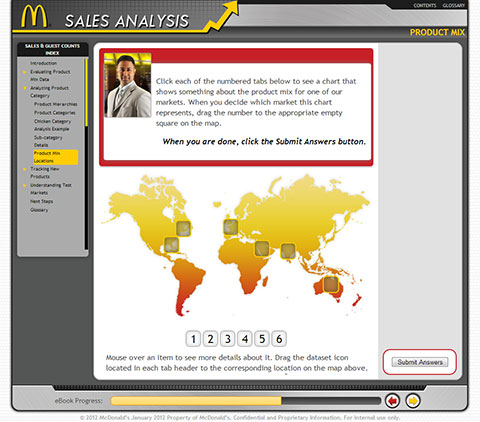Open the Glossary link in header

(x=454, y=5)
